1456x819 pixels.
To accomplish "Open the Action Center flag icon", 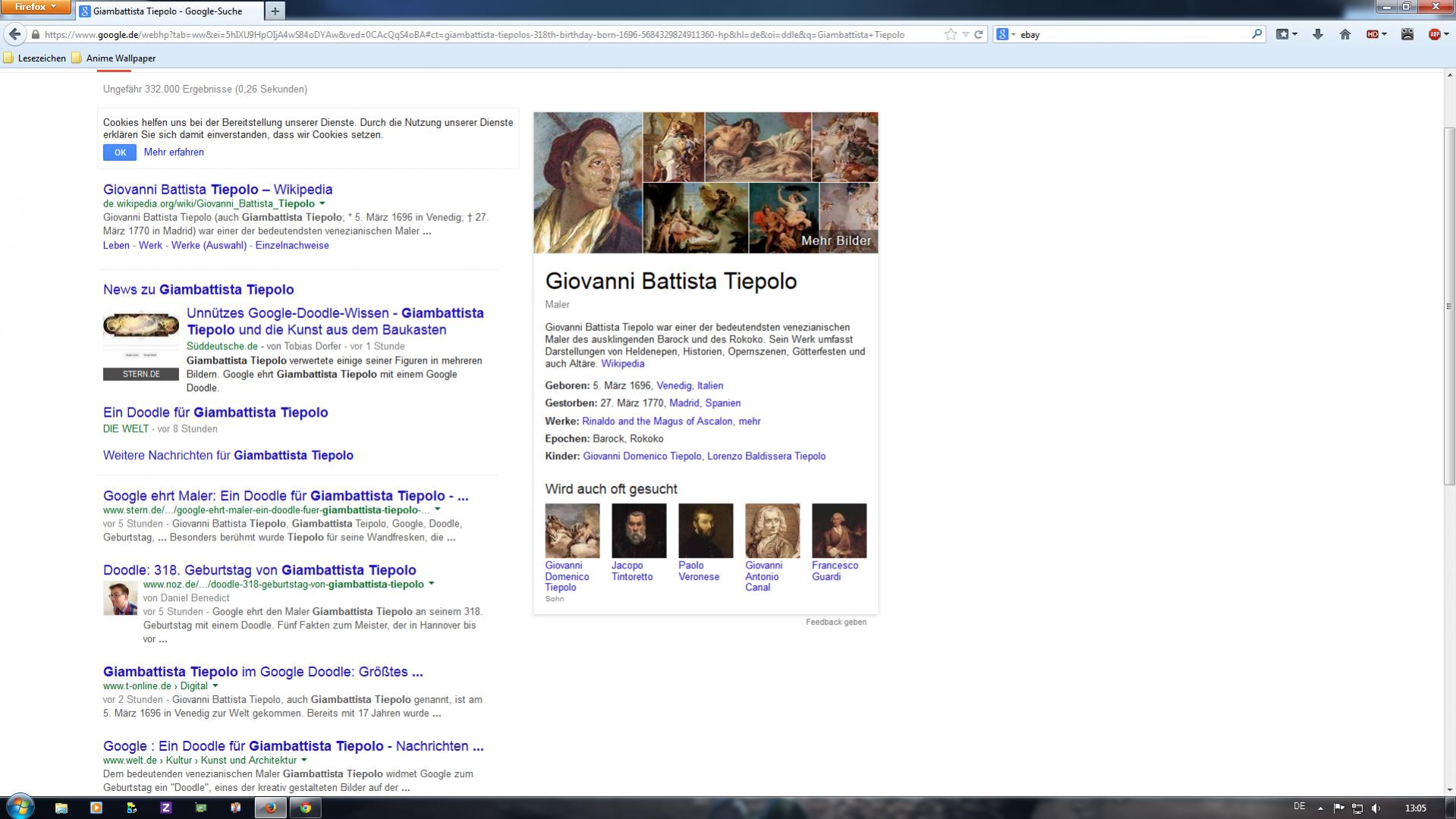I will (x=1338, y=808).
